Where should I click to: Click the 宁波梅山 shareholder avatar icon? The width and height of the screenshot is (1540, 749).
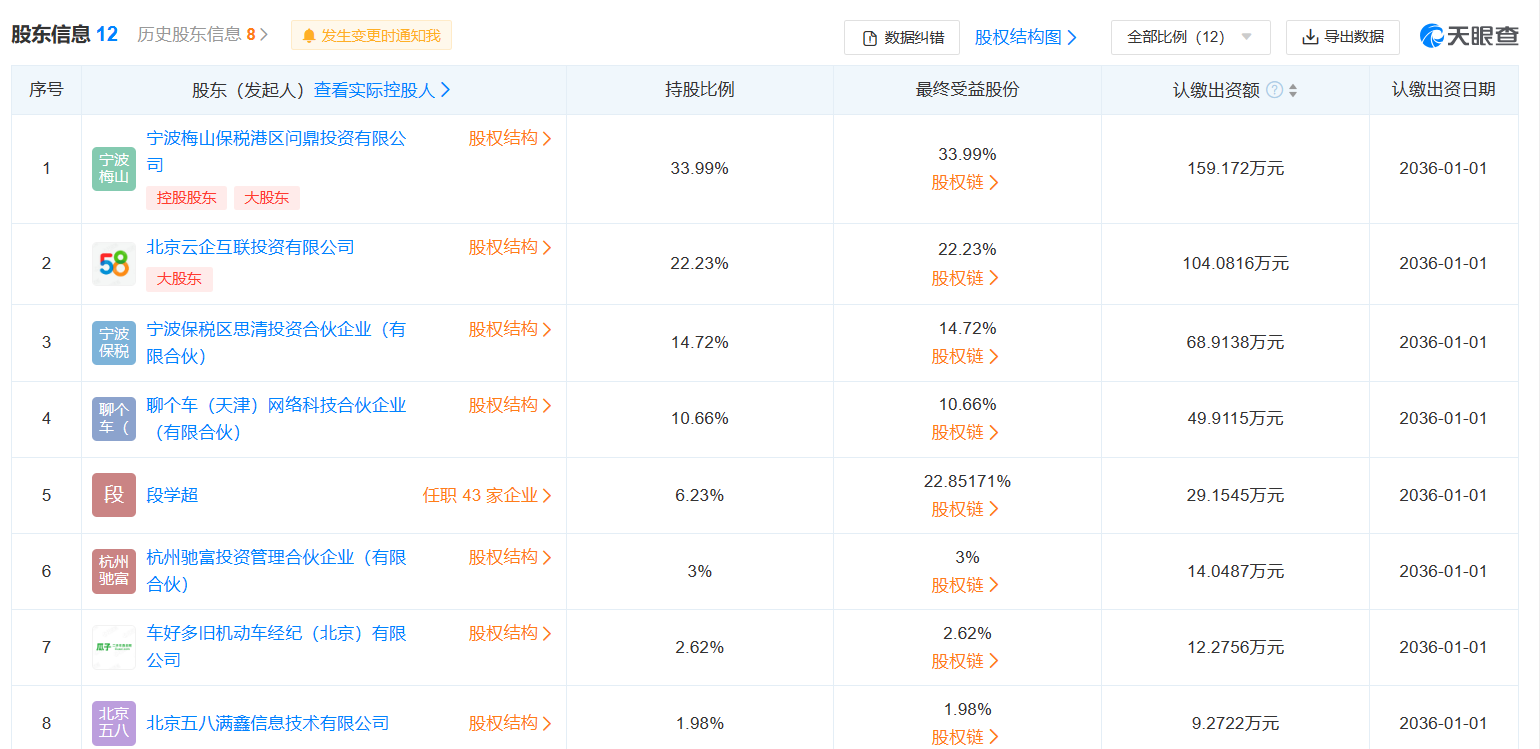(x=114, y=169)
